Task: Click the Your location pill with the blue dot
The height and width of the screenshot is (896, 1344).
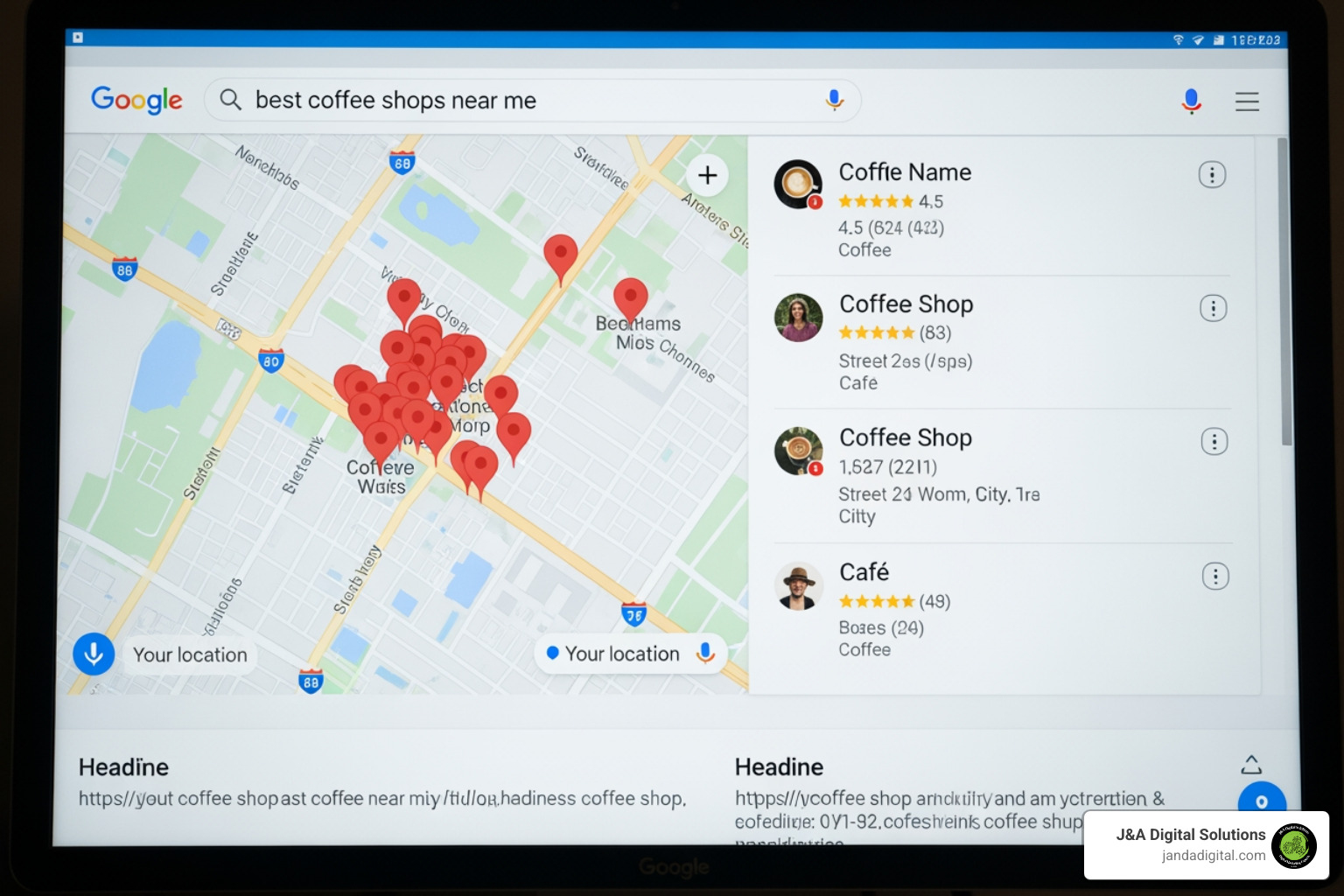Action: point(630,654)
